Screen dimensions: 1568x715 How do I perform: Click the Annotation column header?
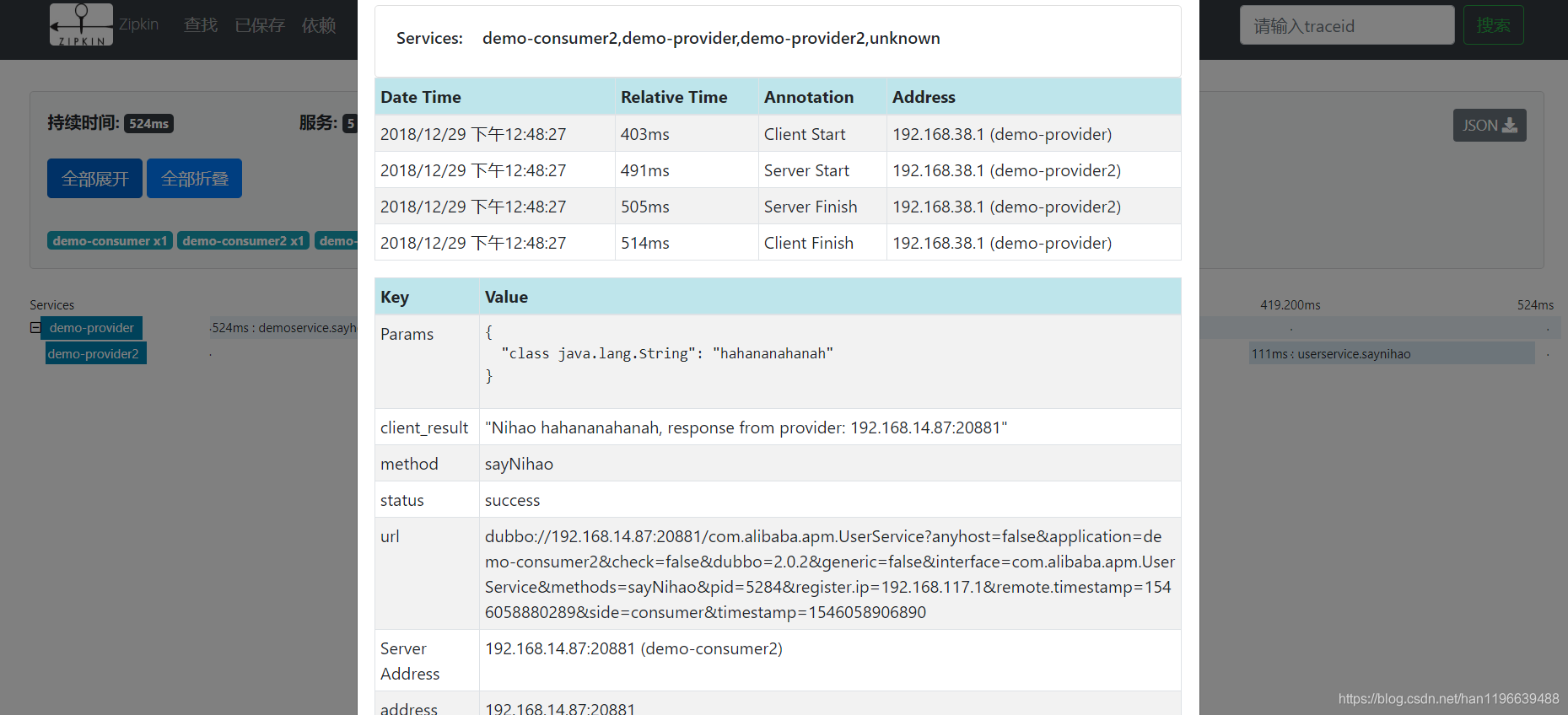click(x=822, y=97)
